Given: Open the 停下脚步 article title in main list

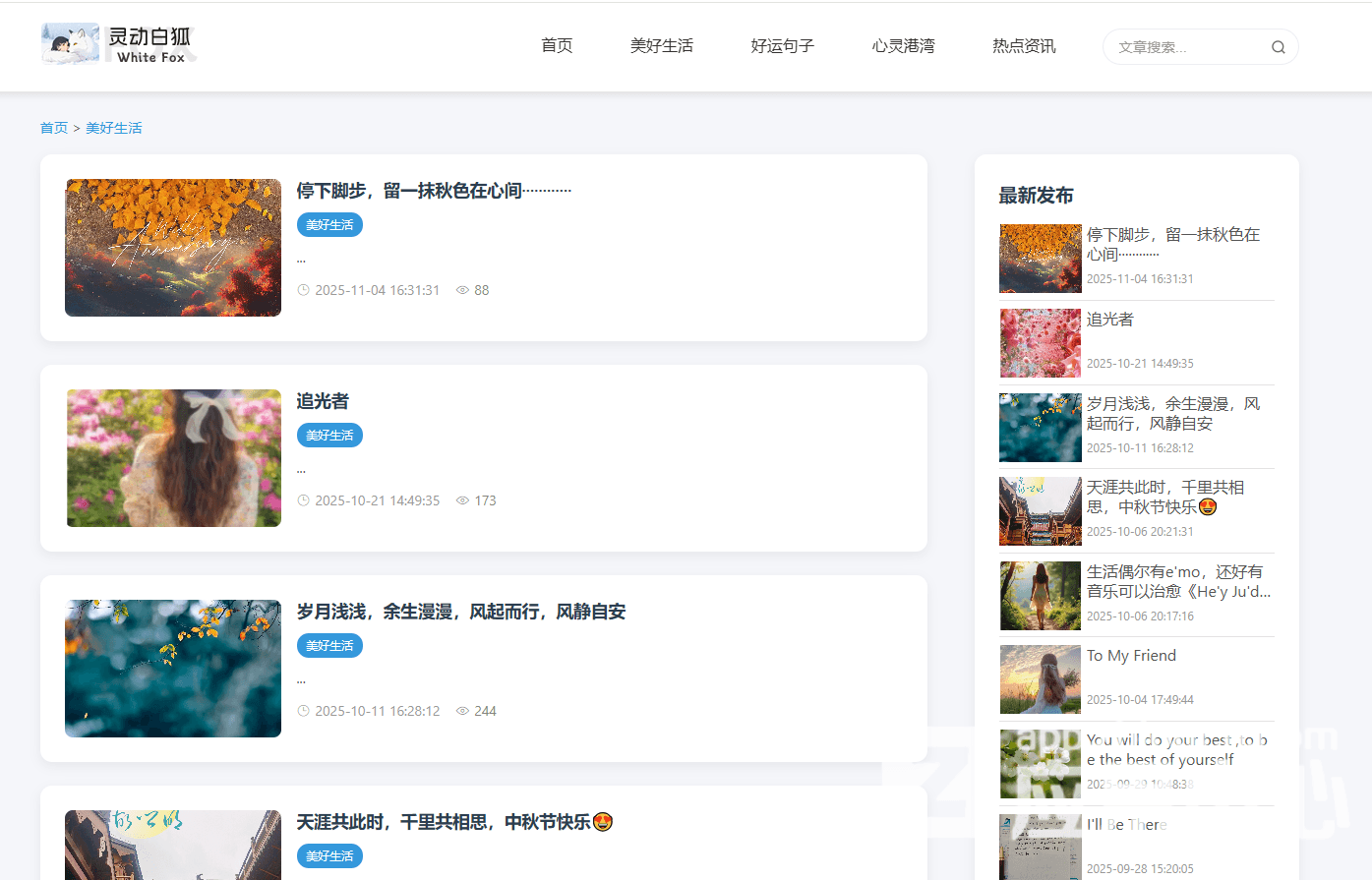Looking at the screenshot, I should (x=433, y=191).
